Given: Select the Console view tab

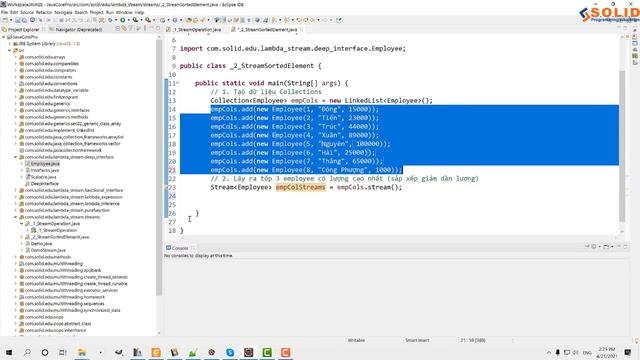Looking at the screenshot, I should coord(177,248).
